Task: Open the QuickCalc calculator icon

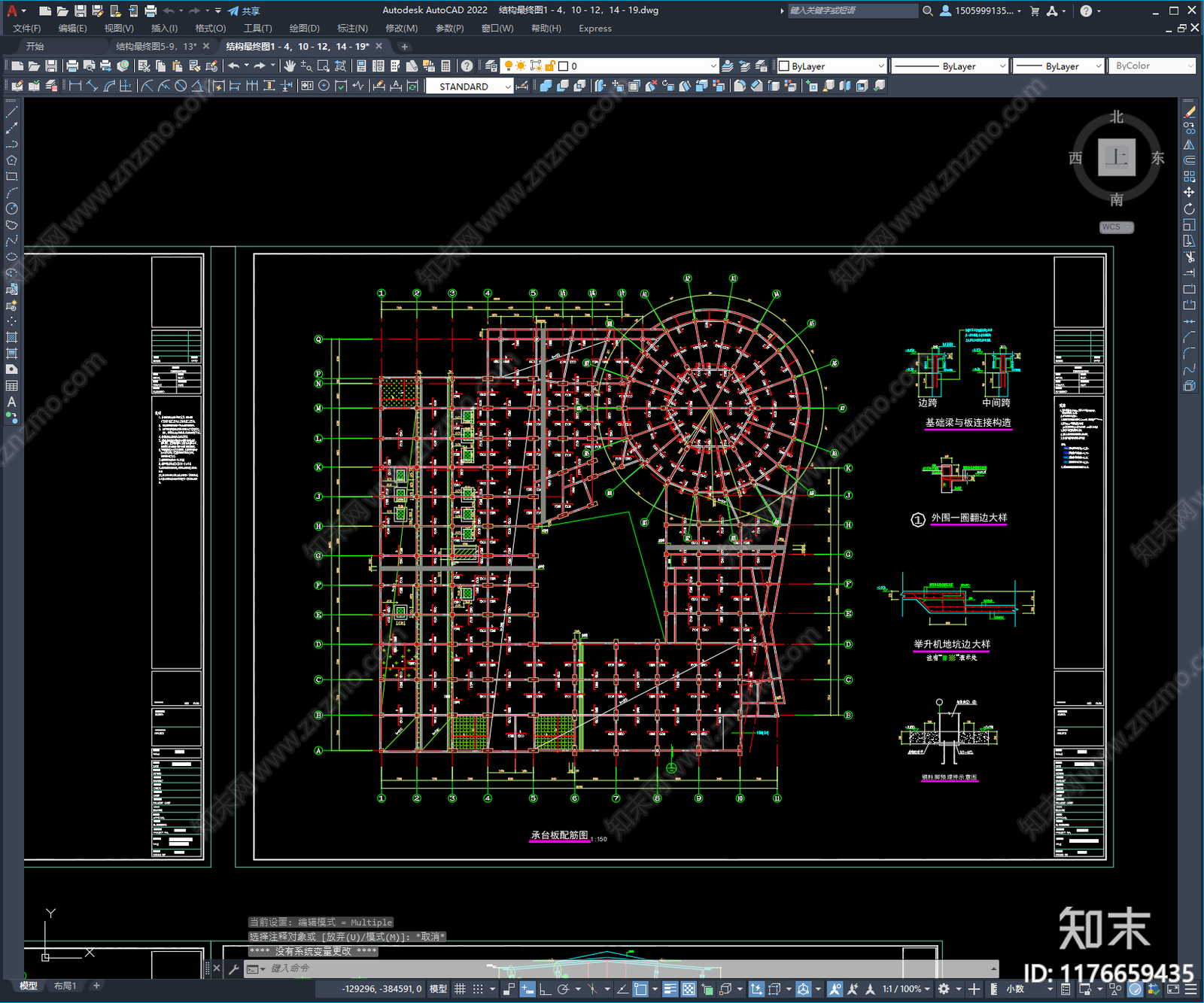Action: click(445, 66)
